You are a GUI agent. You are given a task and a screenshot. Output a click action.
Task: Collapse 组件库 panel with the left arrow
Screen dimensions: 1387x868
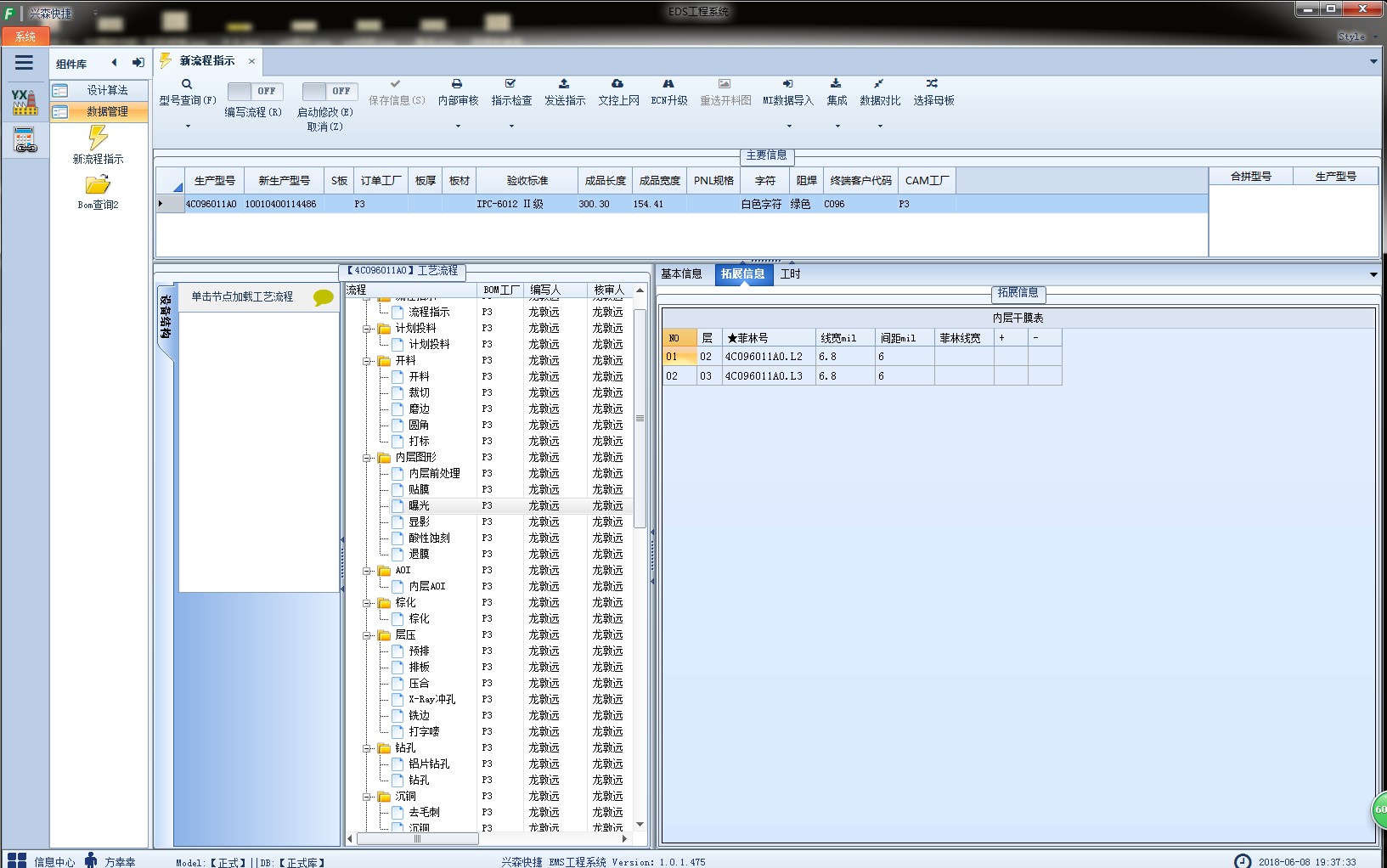114,63
